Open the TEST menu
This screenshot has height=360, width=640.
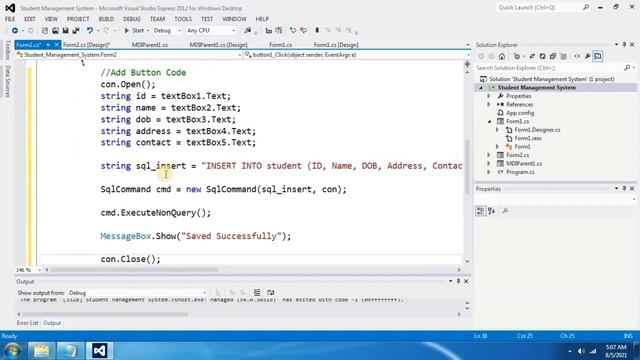point(207,19)
